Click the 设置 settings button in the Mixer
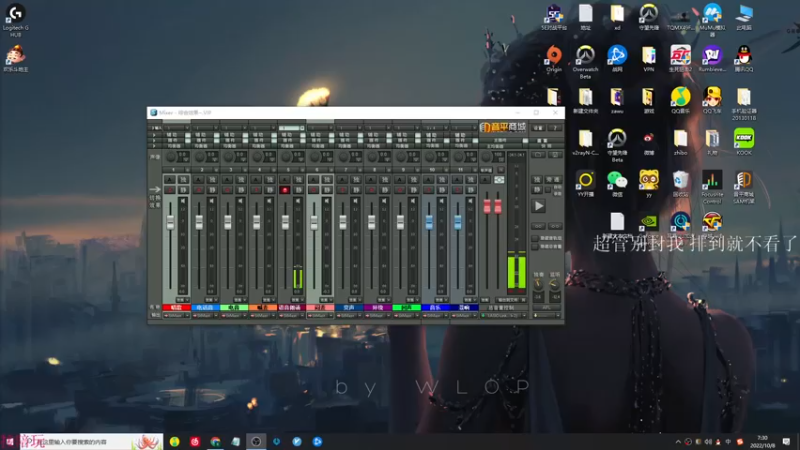 538,128
